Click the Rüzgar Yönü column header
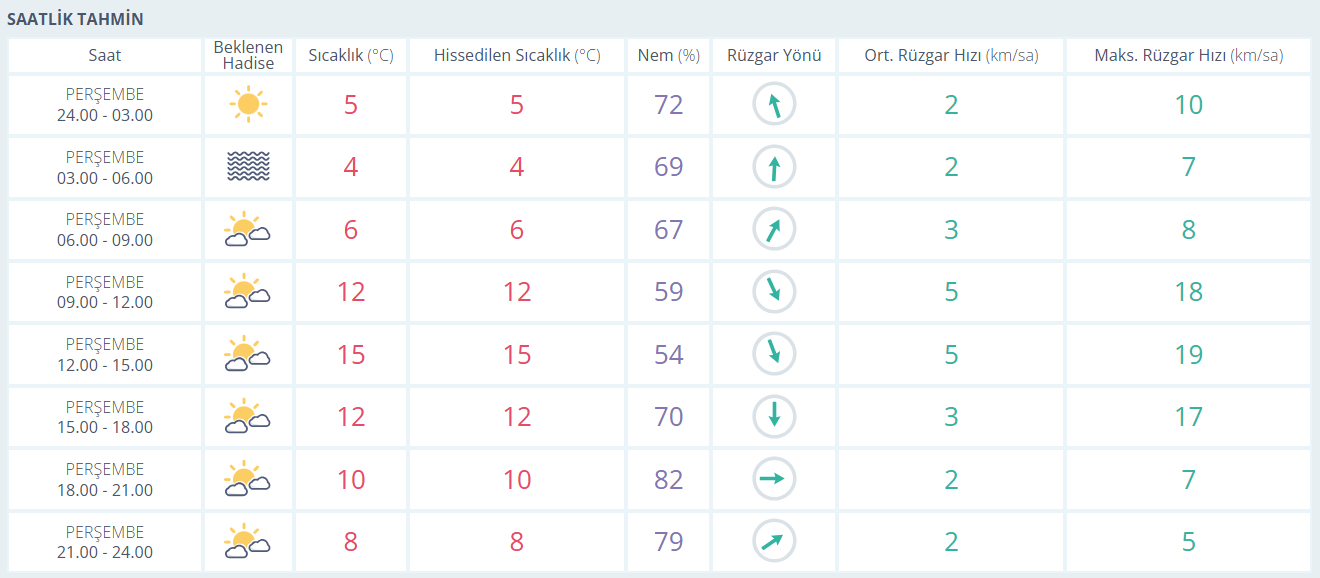 tap(774, 55)
